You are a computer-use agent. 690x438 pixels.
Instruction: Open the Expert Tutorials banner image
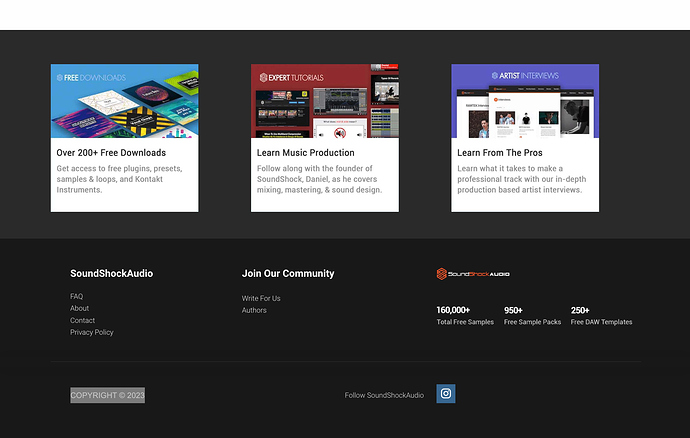(325, 101)
